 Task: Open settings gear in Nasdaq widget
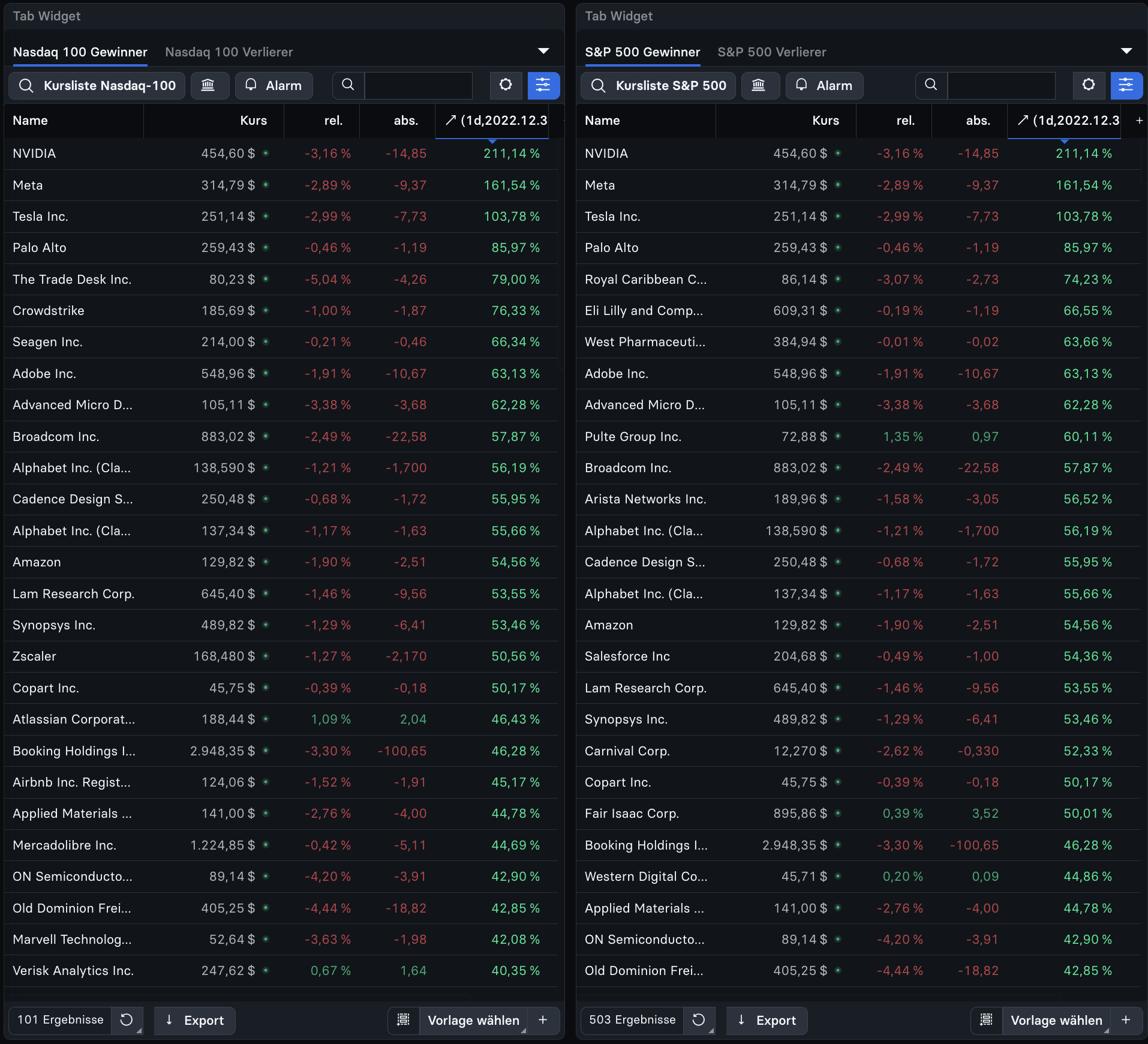506,86
